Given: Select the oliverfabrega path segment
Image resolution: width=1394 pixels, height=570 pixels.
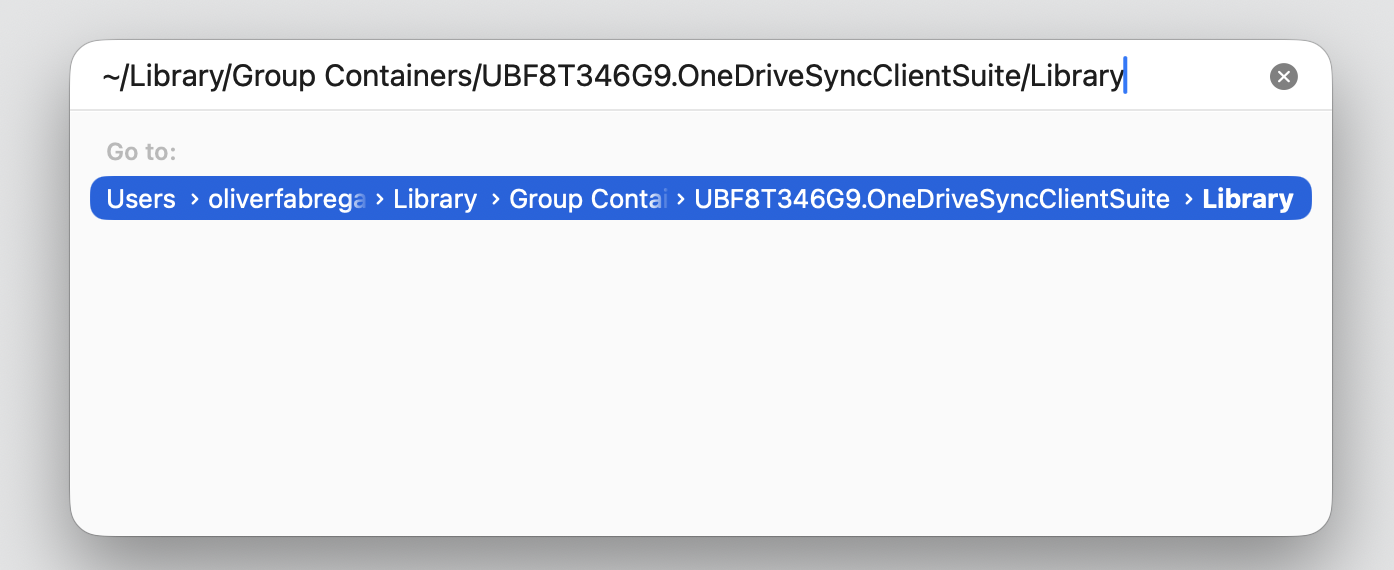Looking at the screenshot, I should [286, 199].
